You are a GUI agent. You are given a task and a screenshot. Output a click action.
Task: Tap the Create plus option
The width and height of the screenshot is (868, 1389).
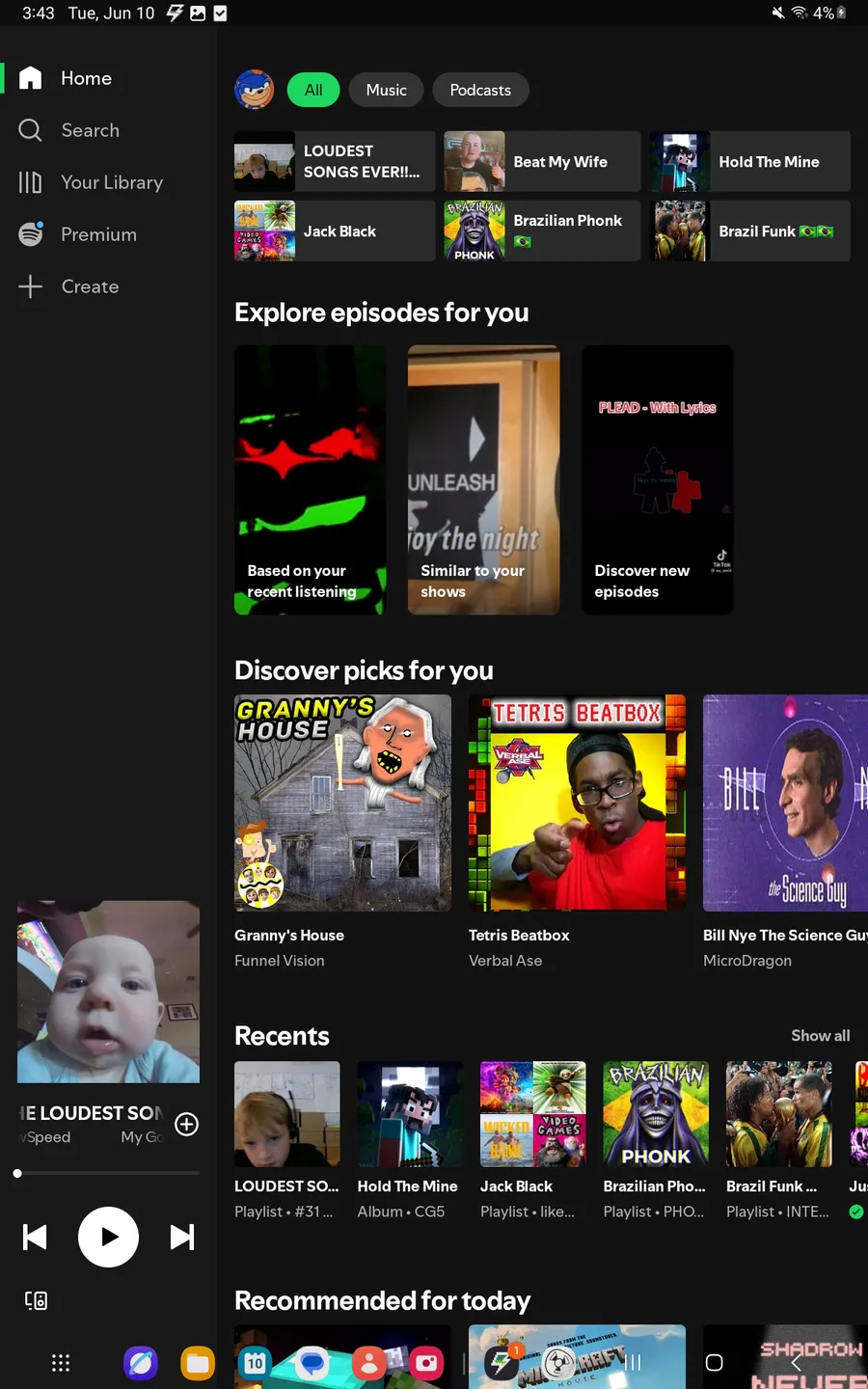click(x=69, y=286)
